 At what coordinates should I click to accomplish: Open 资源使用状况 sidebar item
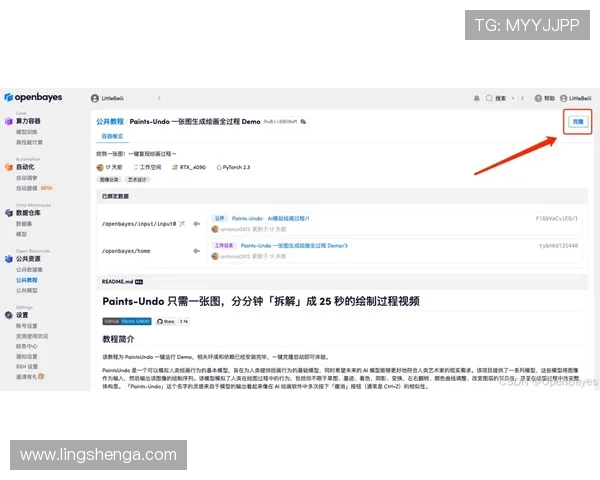(32, 336)
